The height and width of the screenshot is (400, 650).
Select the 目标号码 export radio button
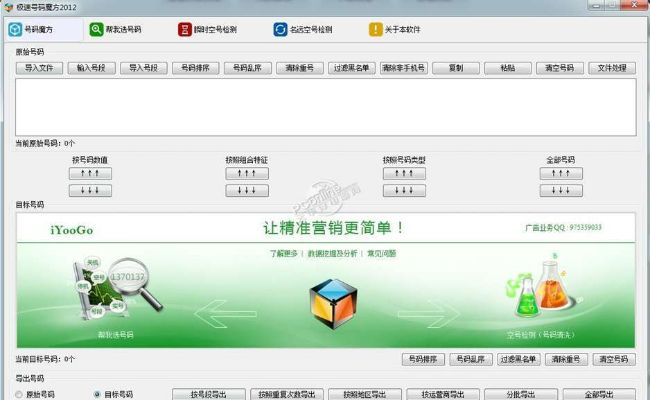97,395
